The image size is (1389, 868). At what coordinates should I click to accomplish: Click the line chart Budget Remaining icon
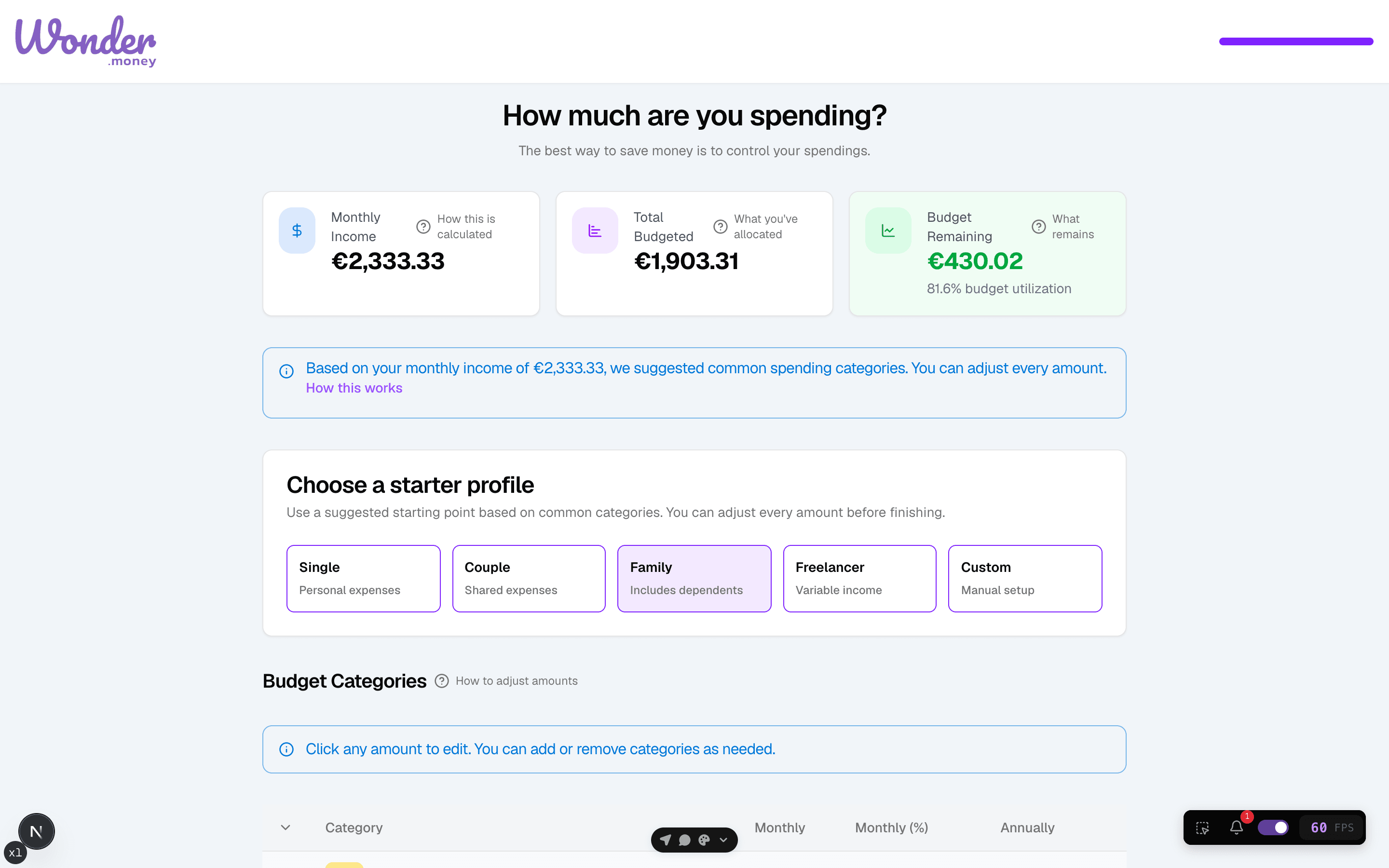[x=888, y=230]
